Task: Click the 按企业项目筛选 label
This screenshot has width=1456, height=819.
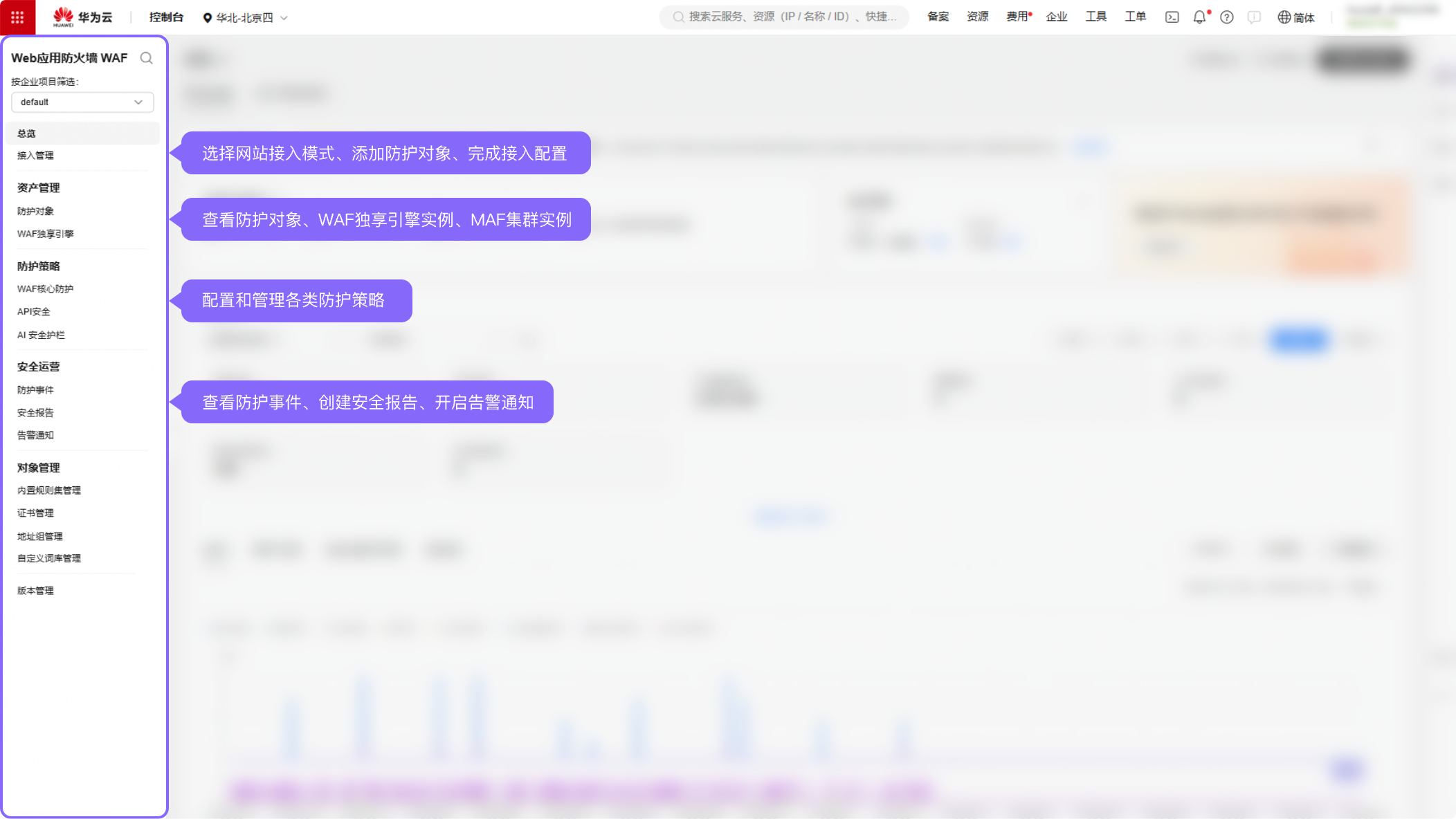Action: pyautogui.click(x=45, y=82)
